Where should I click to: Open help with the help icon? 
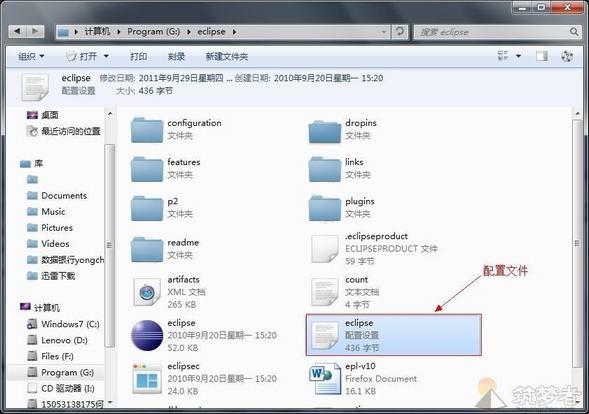tap(566, 56)
